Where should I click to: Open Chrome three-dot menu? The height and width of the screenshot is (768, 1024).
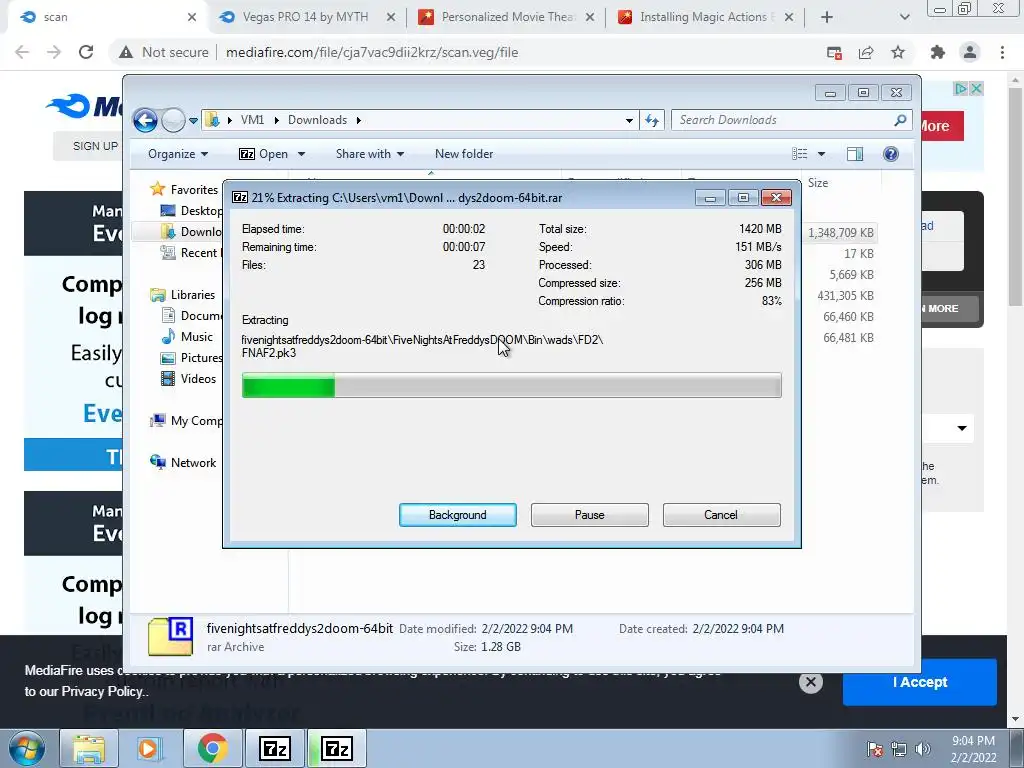click(1002, 52)
